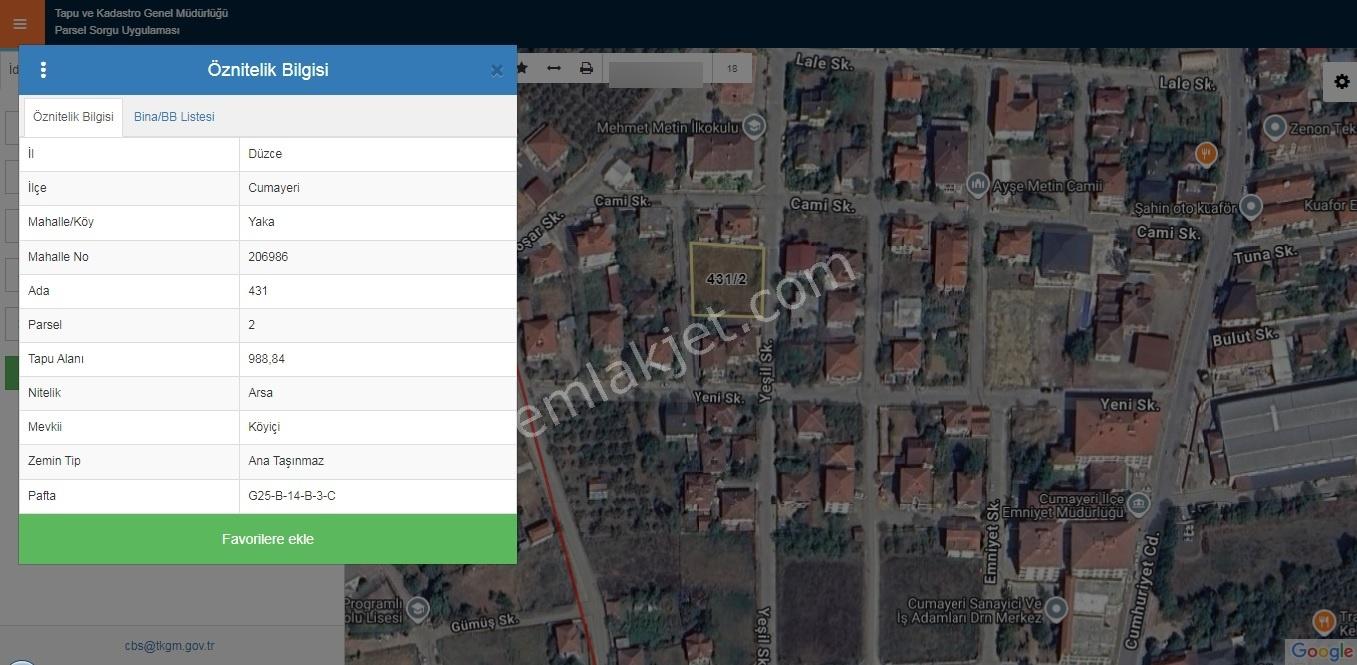The height and width of the screenshot is (665, 1357).
Task: Click the Parsel row label
Action: pos(45,325)
